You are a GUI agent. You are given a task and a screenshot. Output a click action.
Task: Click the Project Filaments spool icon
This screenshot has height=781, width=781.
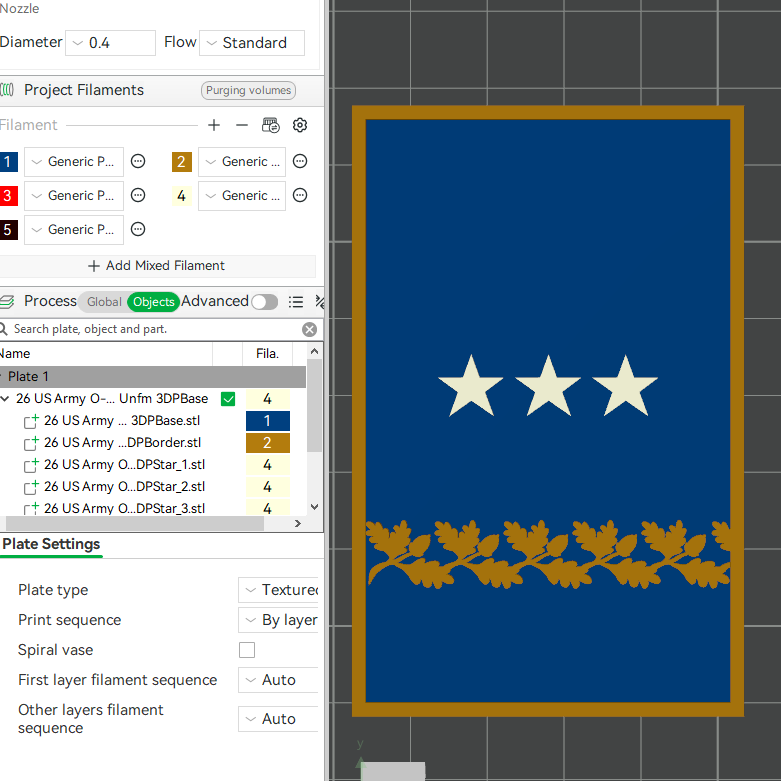point(6,90)
